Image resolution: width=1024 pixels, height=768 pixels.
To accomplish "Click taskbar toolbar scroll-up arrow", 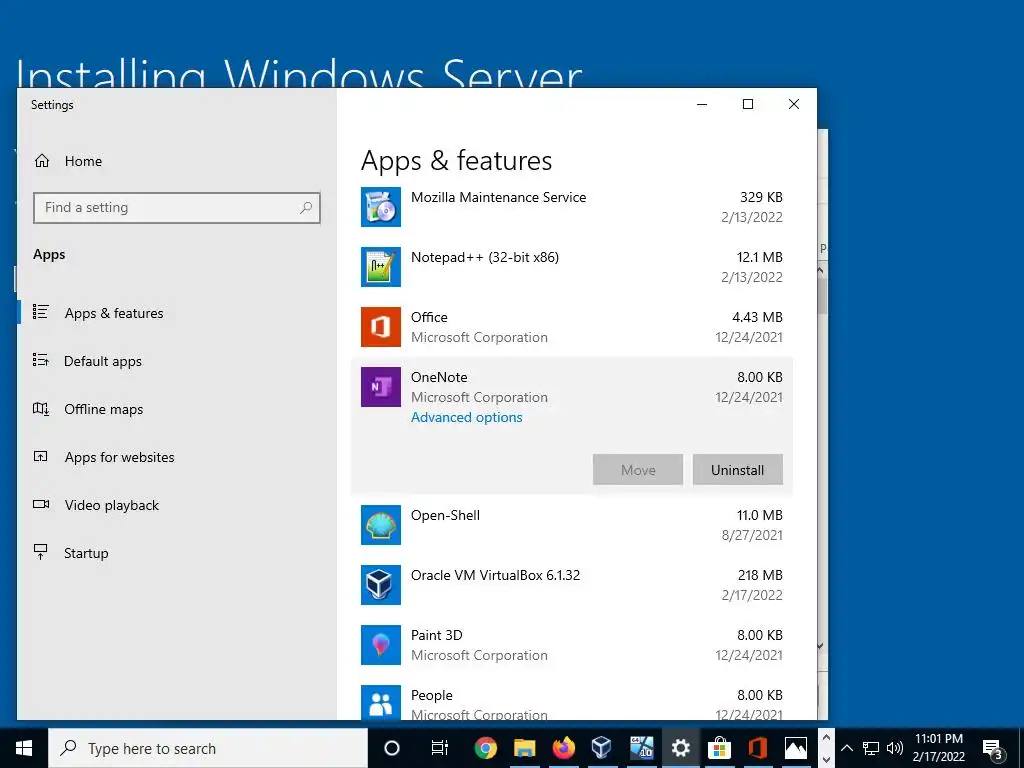I will [x=826, y=738].
